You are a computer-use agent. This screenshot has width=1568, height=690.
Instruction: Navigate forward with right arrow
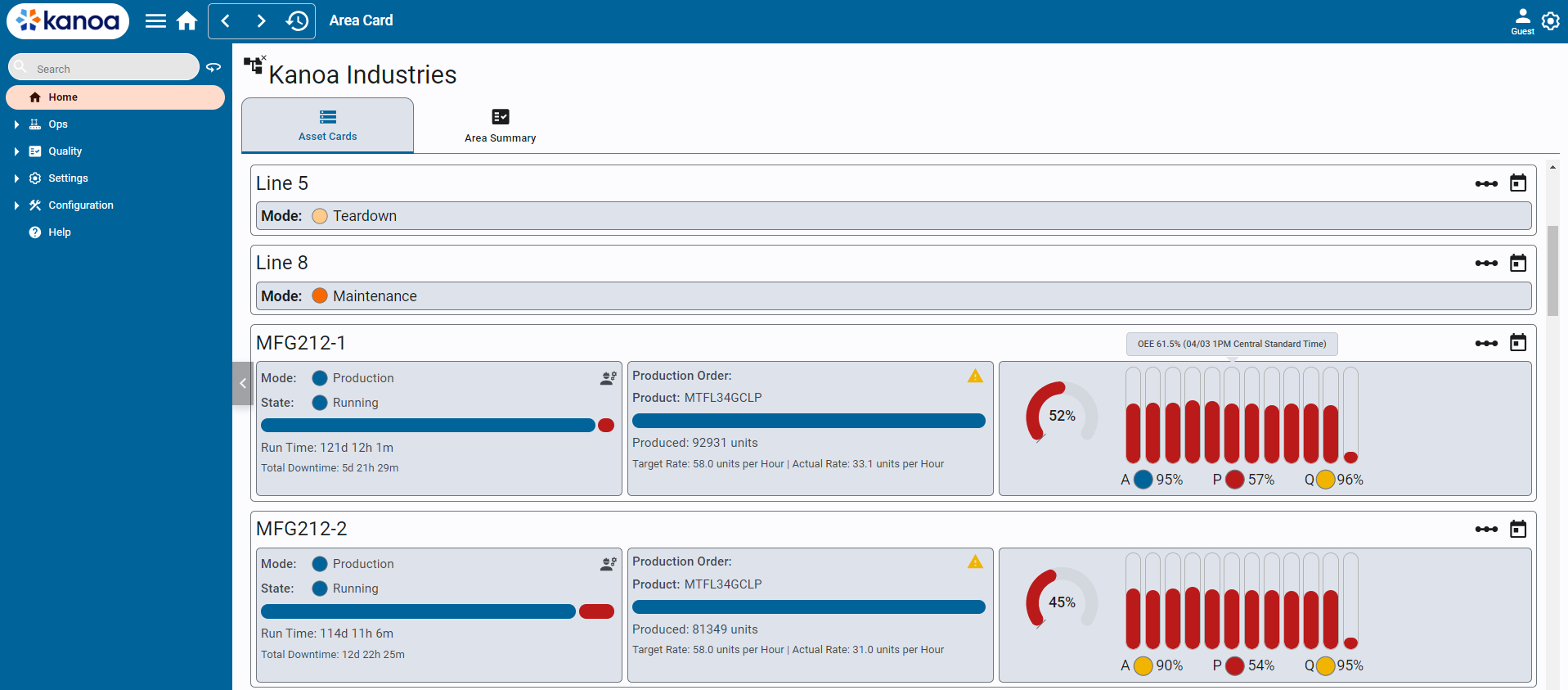261,21
